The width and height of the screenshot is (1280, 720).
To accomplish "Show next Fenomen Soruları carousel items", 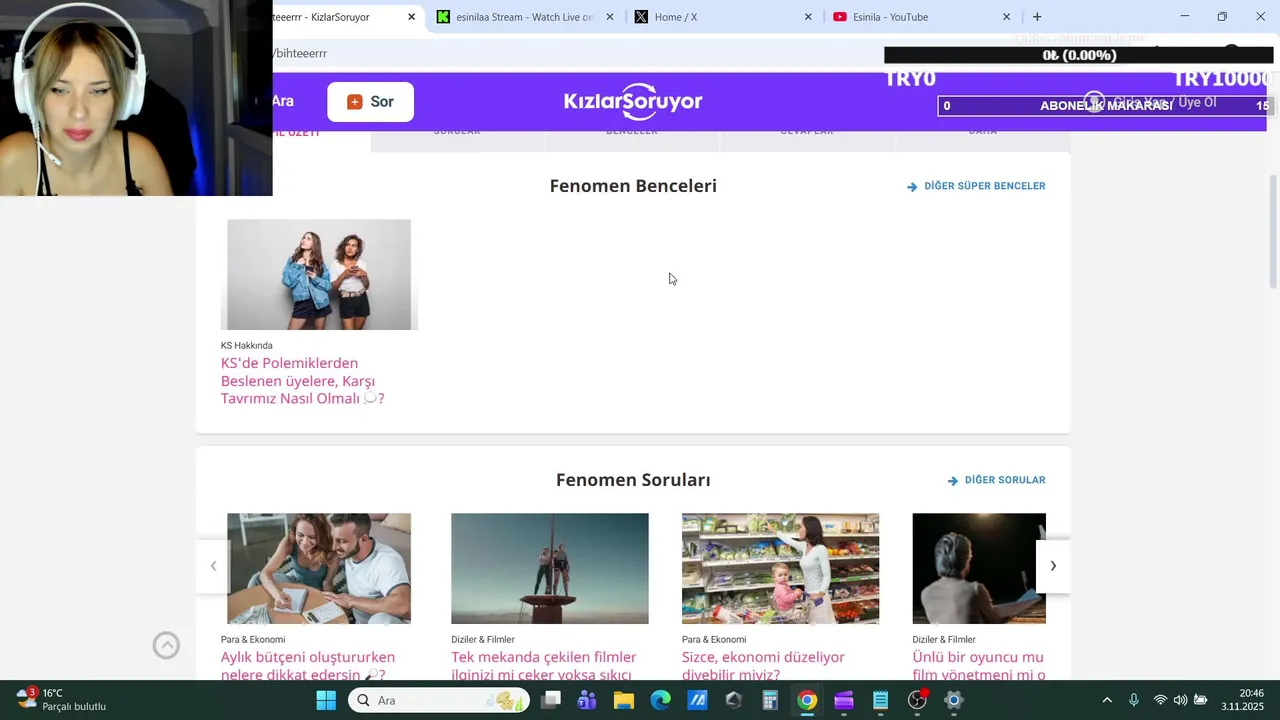I will pyautogui.click(x=1053, y=566).
